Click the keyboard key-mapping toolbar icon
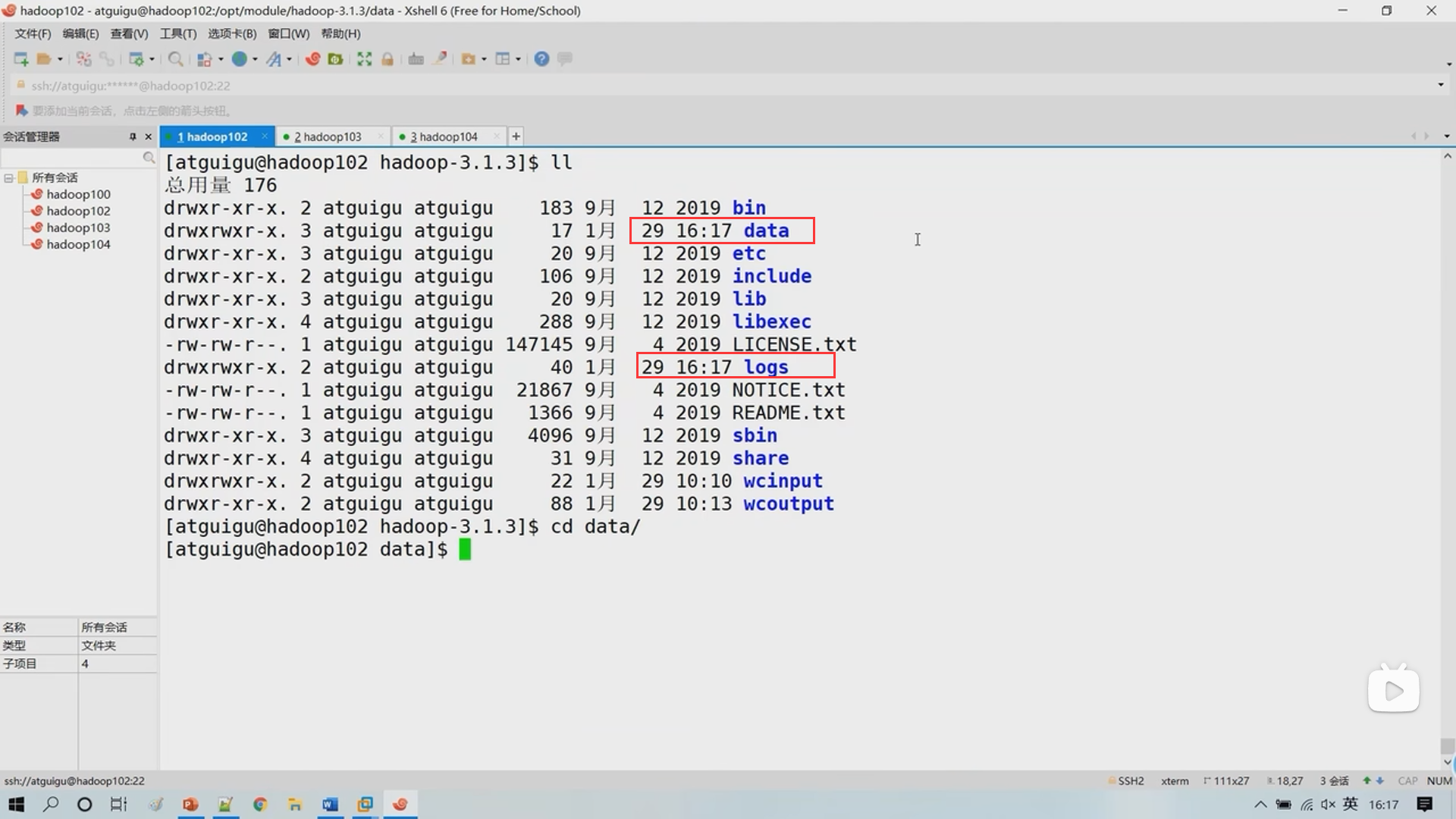 (x=416, y=59)
